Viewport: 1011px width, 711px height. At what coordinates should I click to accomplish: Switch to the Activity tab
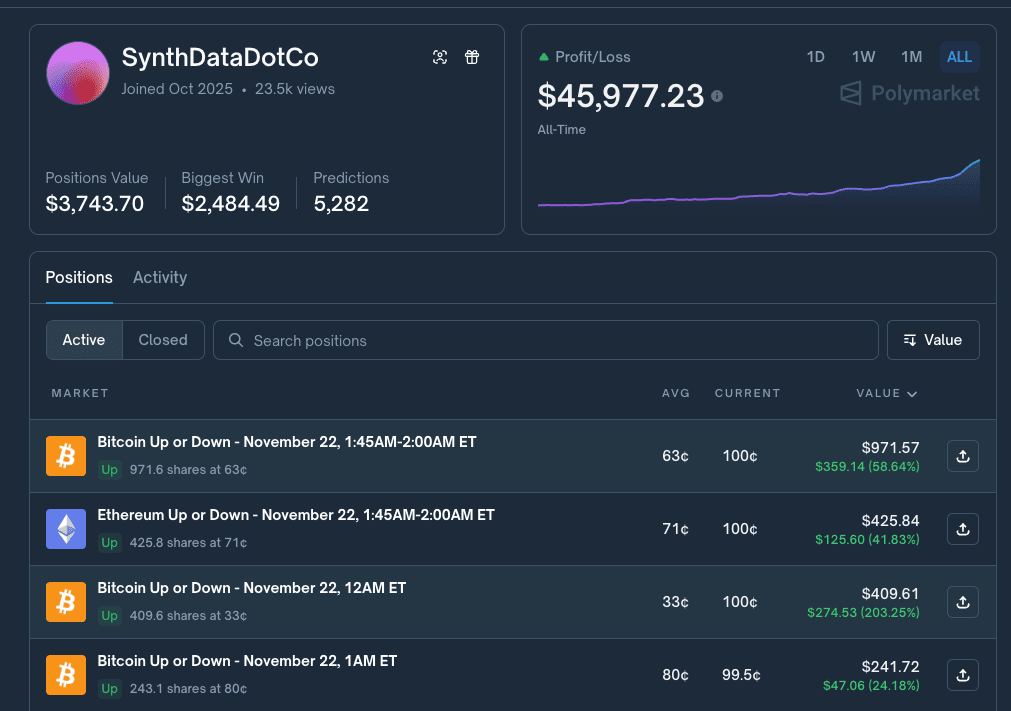[160, 277]
